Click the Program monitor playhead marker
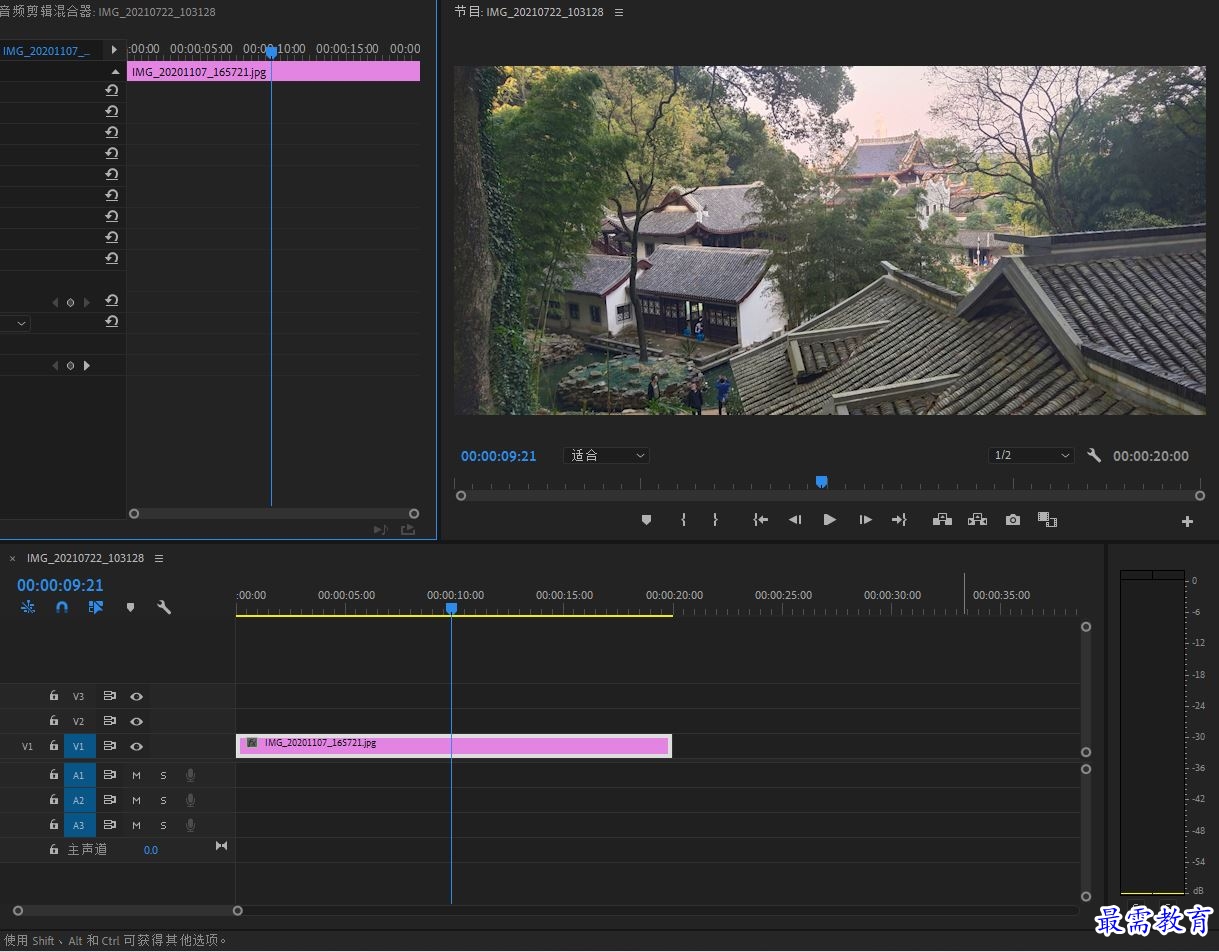 pos(821,481)
